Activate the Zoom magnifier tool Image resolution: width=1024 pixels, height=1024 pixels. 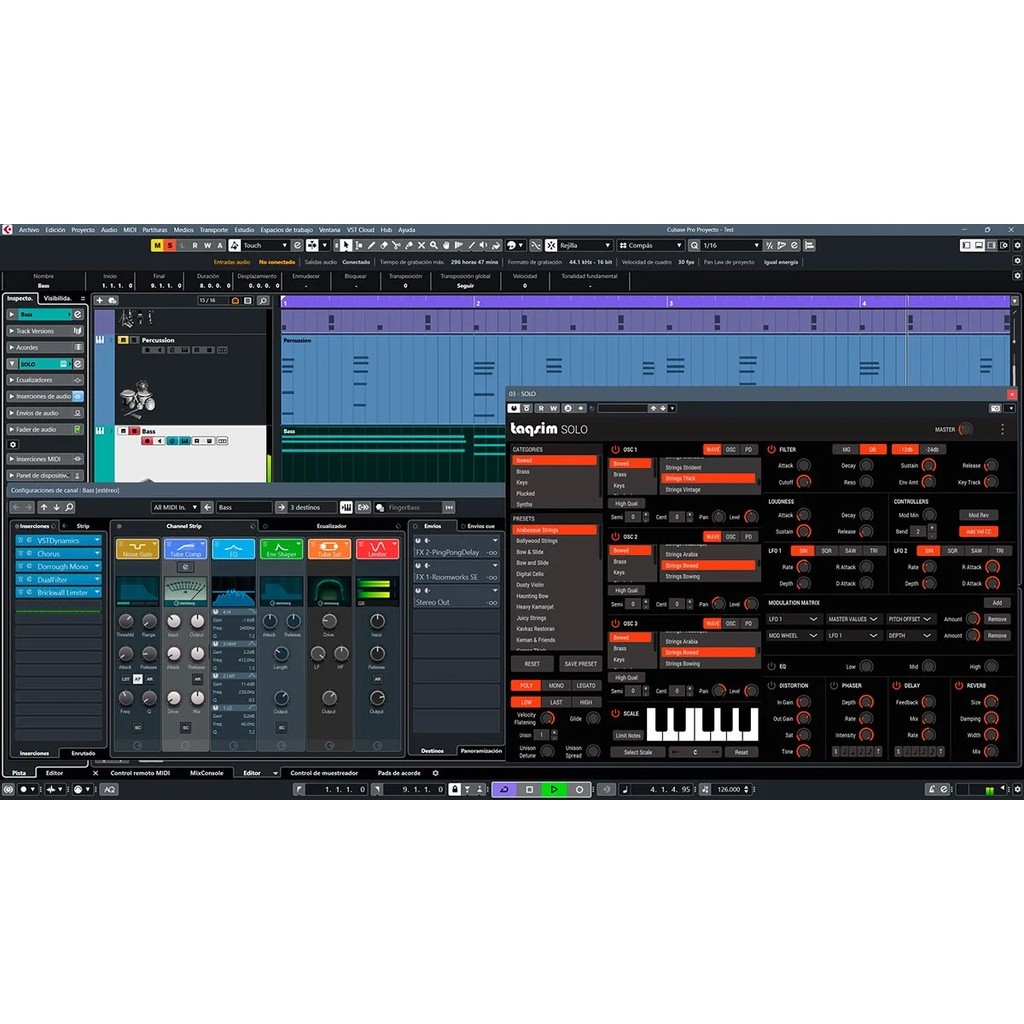[x=433, y=245]
